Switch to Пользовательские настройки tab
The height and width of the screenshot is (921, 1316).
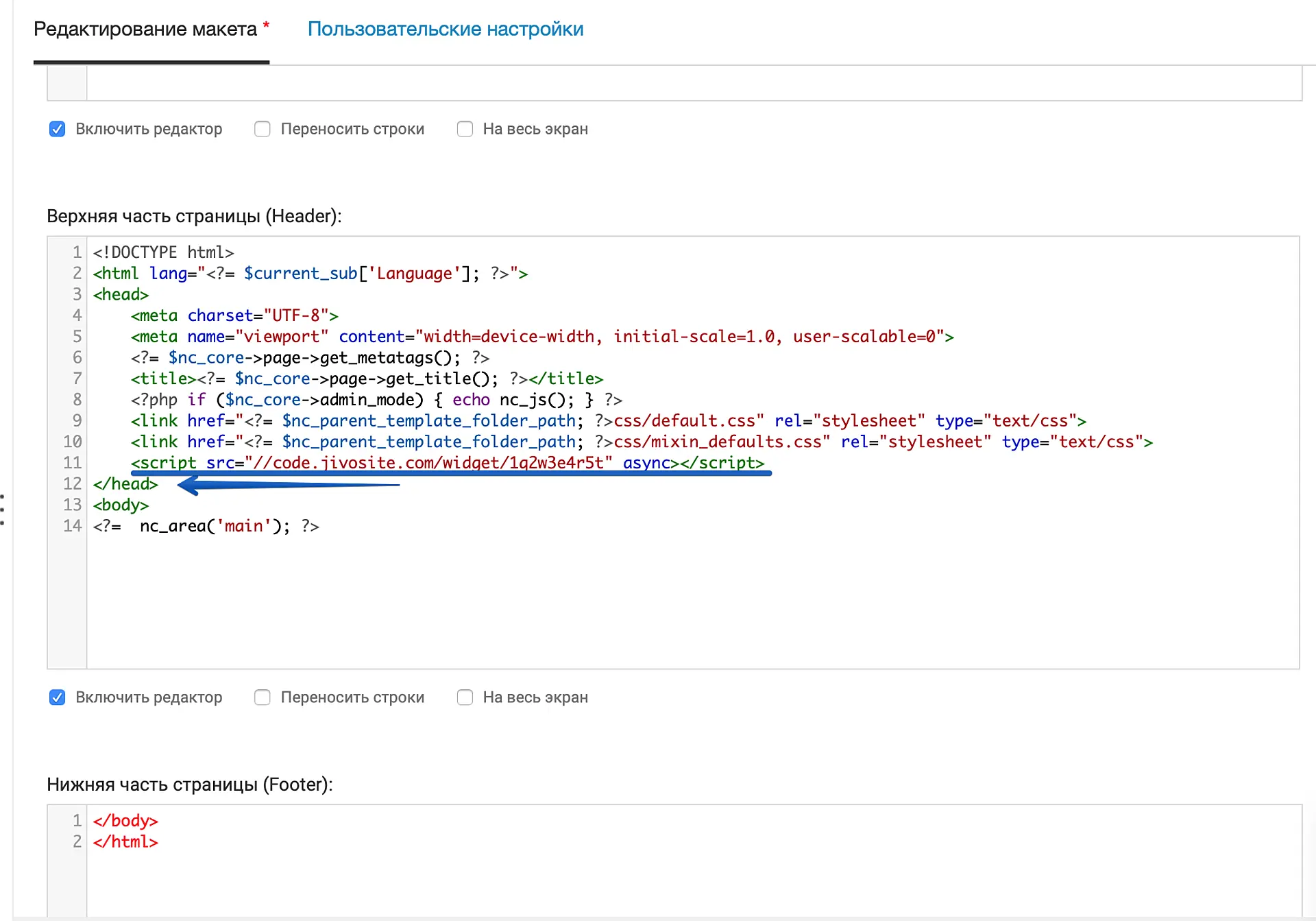(x=445, y=29)
